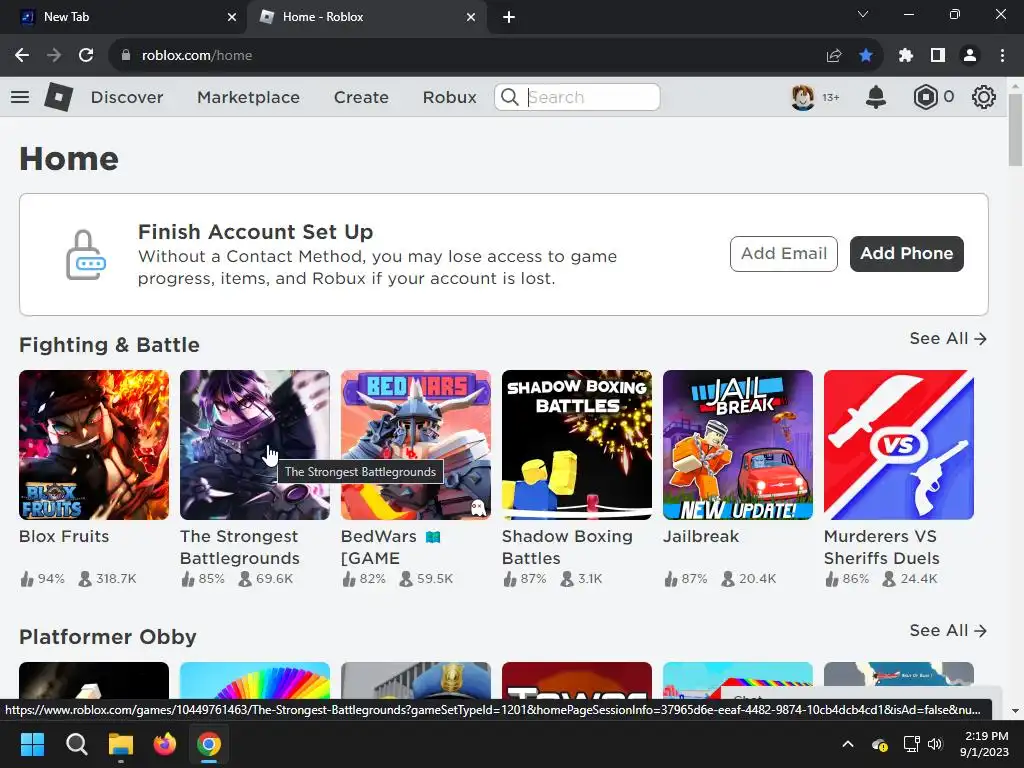Launch Firefox from the taskbar
Viewport: 1024px width, 768px height.
(165, 744)
